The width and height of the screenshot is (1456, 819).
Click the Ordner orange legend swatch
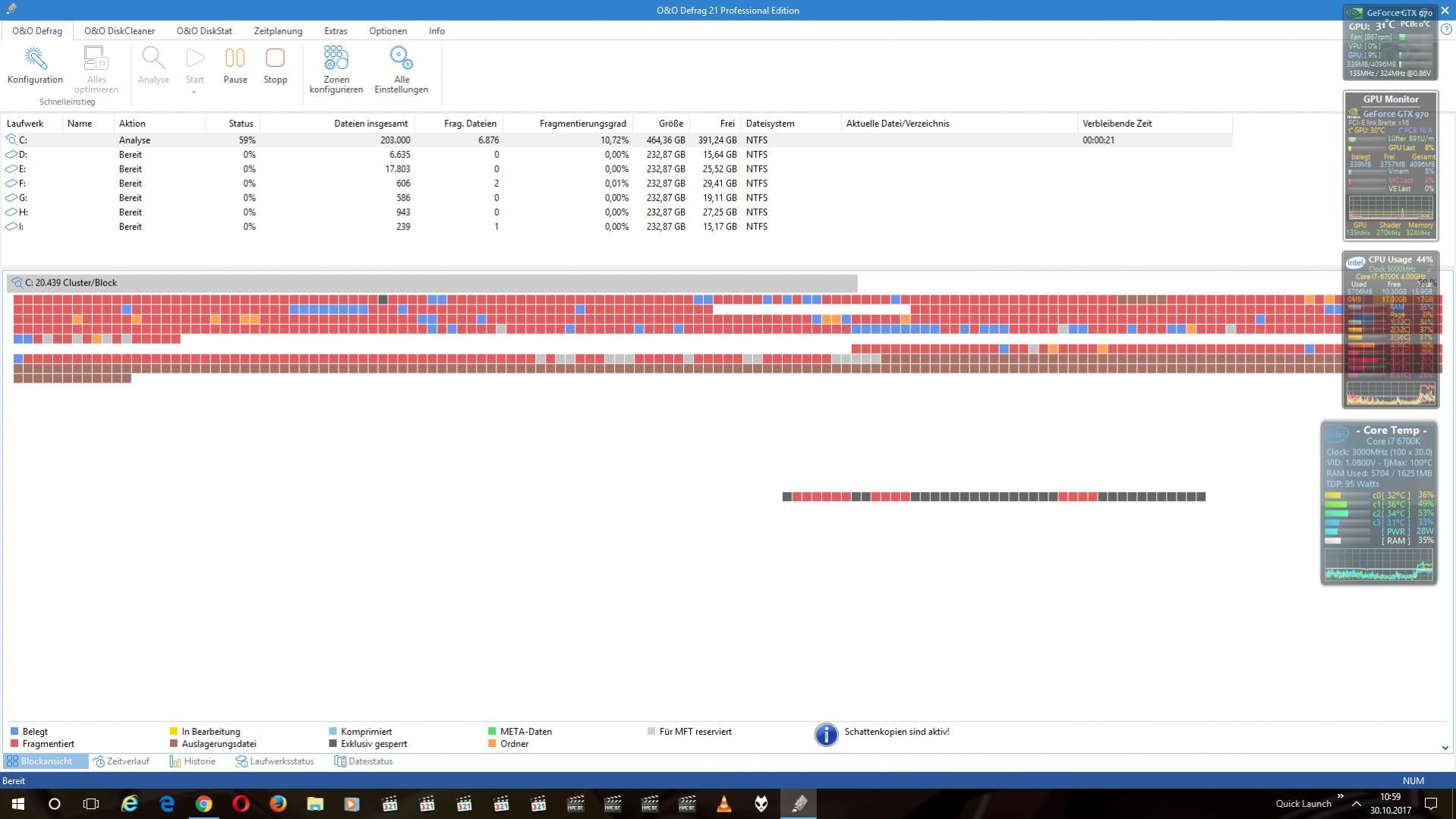pyautogui.click(x=492, y=744)
